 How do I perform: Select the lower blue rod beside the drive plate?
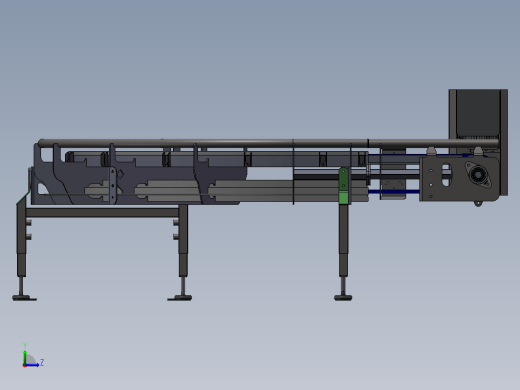(x=394, y=192)
